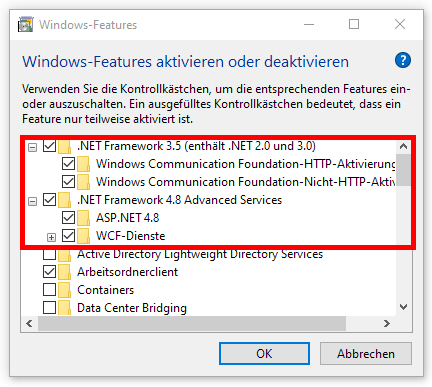Enable the Containers checkbox

click(49, 290)
